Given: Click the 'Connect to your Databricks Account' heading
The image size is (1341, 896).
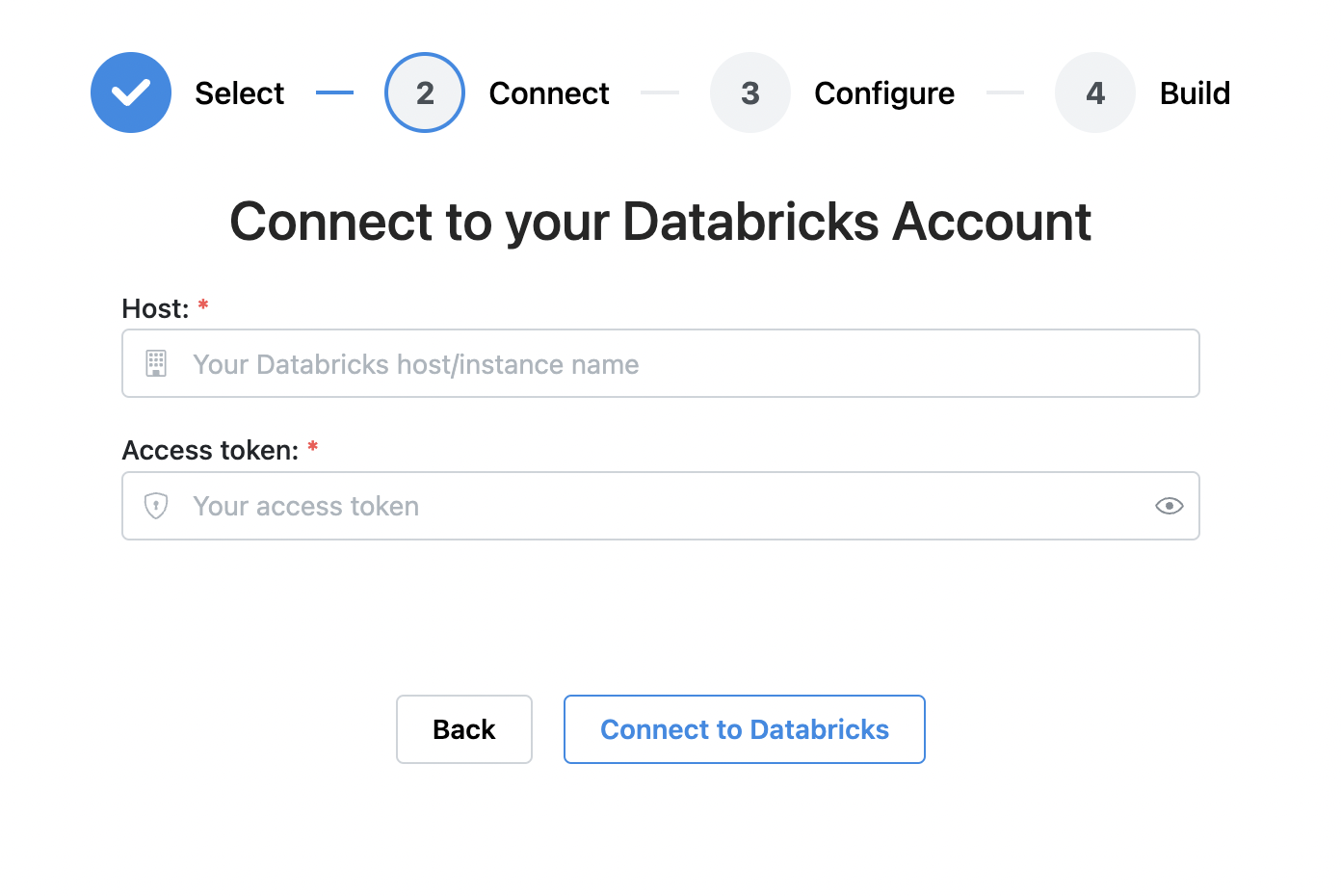Looking at the screenshot, I should pyautogui.click(x=661, y=222).
